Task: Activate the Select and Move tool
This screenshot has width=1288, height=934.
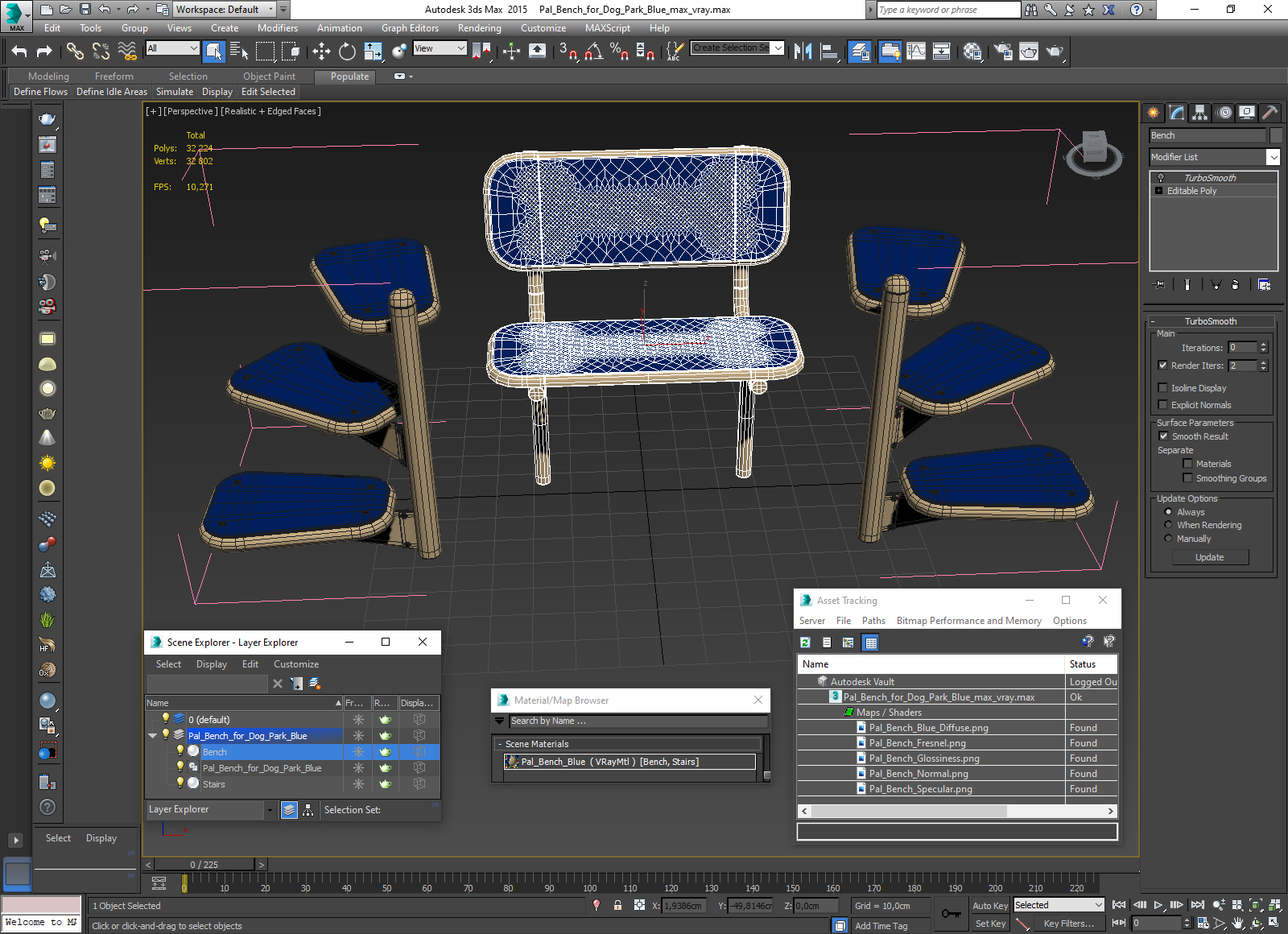Action: pyautogui.click(x=321, y=52)
